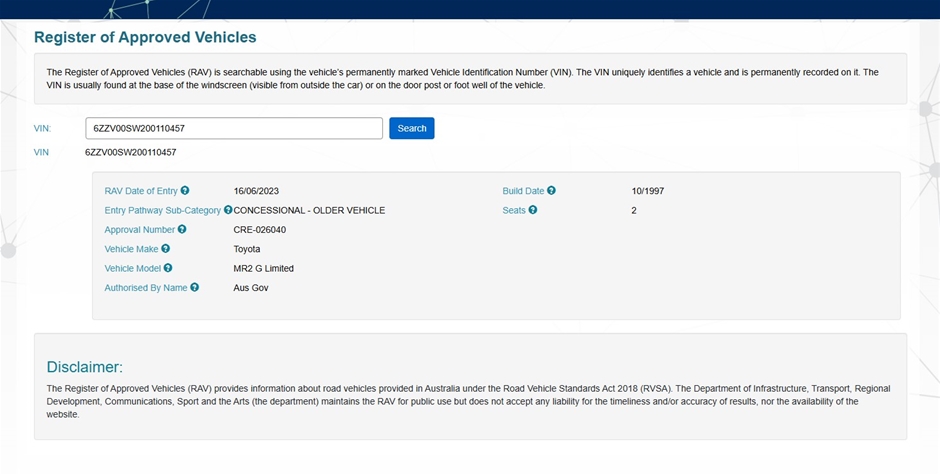Click the VIN label beside the search box
This screenshot has height=476, width=940.
(42, 129)
